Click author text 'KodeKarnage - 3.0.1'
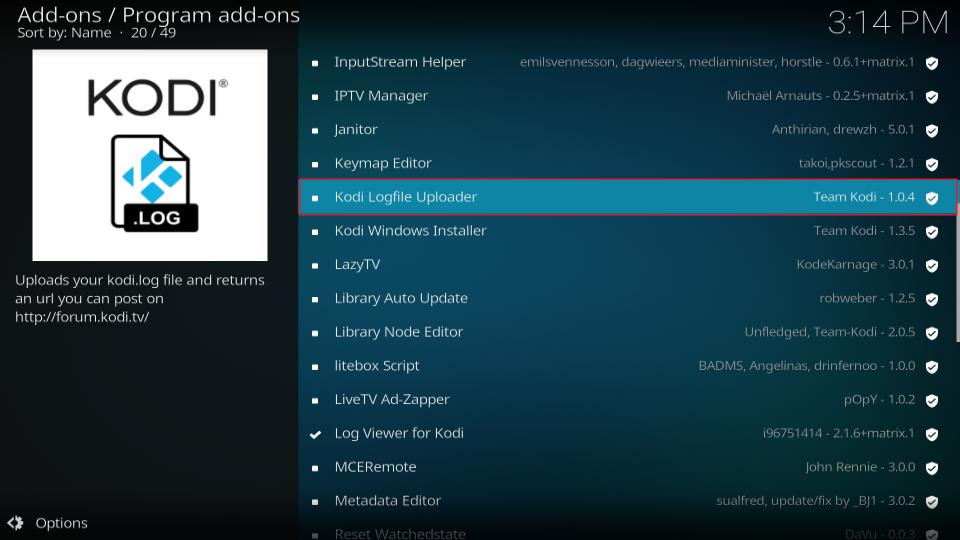This screenshot has height=540, width=960. [855, 264]
